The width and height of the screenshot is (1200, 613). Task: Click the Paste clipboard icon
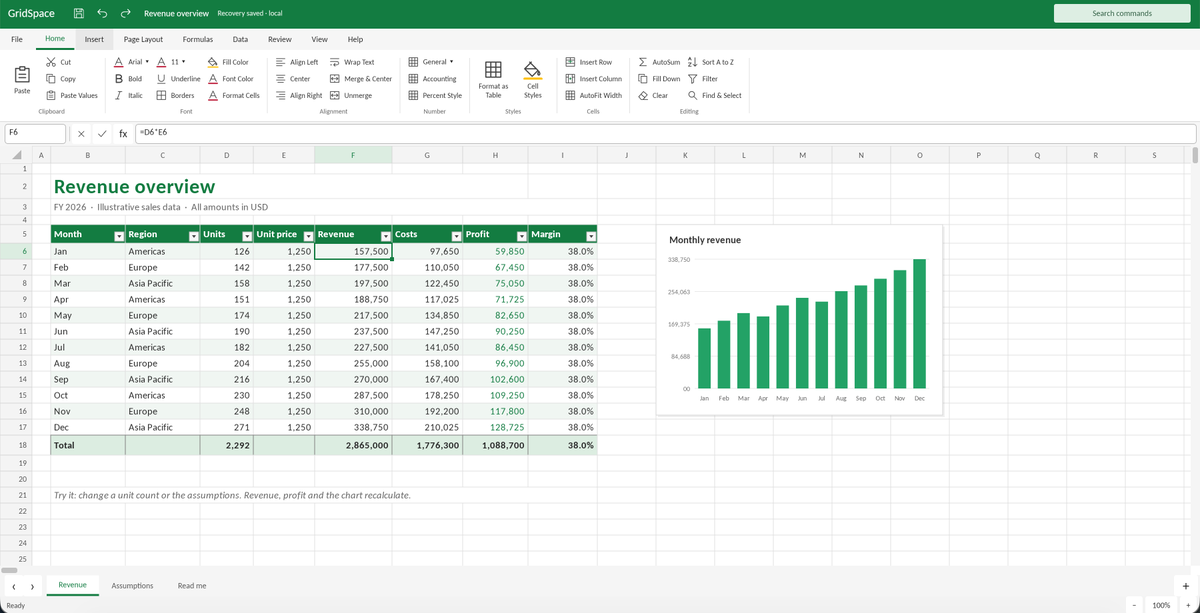click(x=22, y=77)
